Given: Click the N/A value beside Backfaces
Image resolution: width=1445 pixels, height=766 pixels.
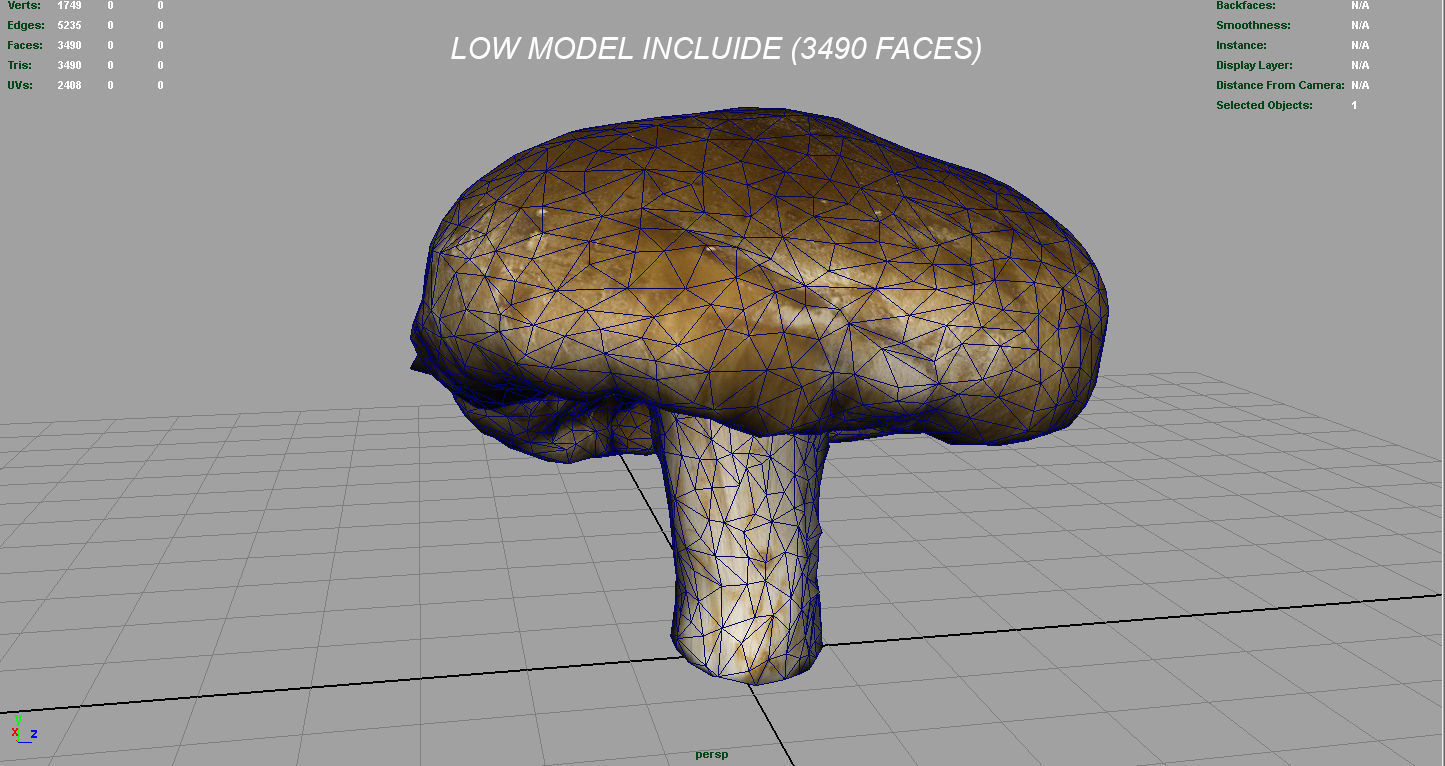Looking at the screenshot, I should [x=1360, y=5].
